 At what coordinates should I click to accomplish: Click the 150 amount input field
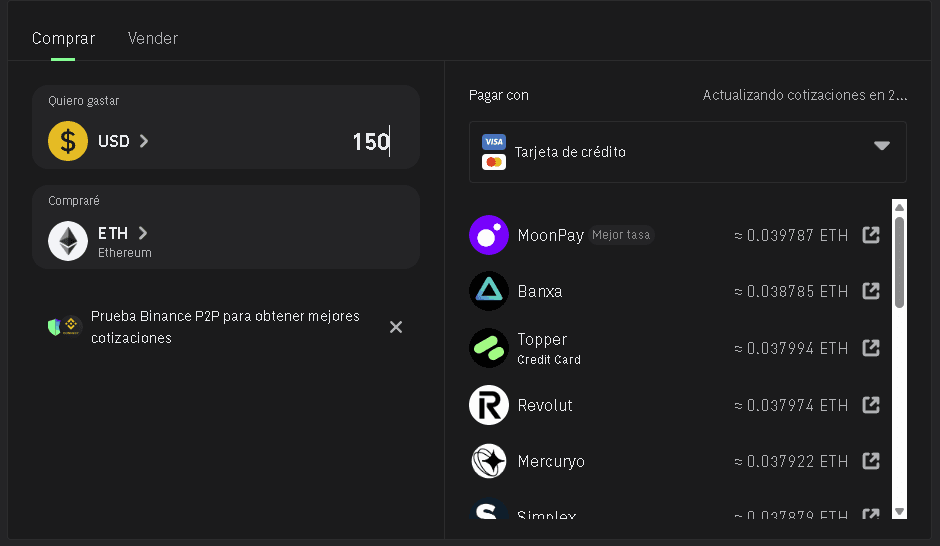coord(371,141)
